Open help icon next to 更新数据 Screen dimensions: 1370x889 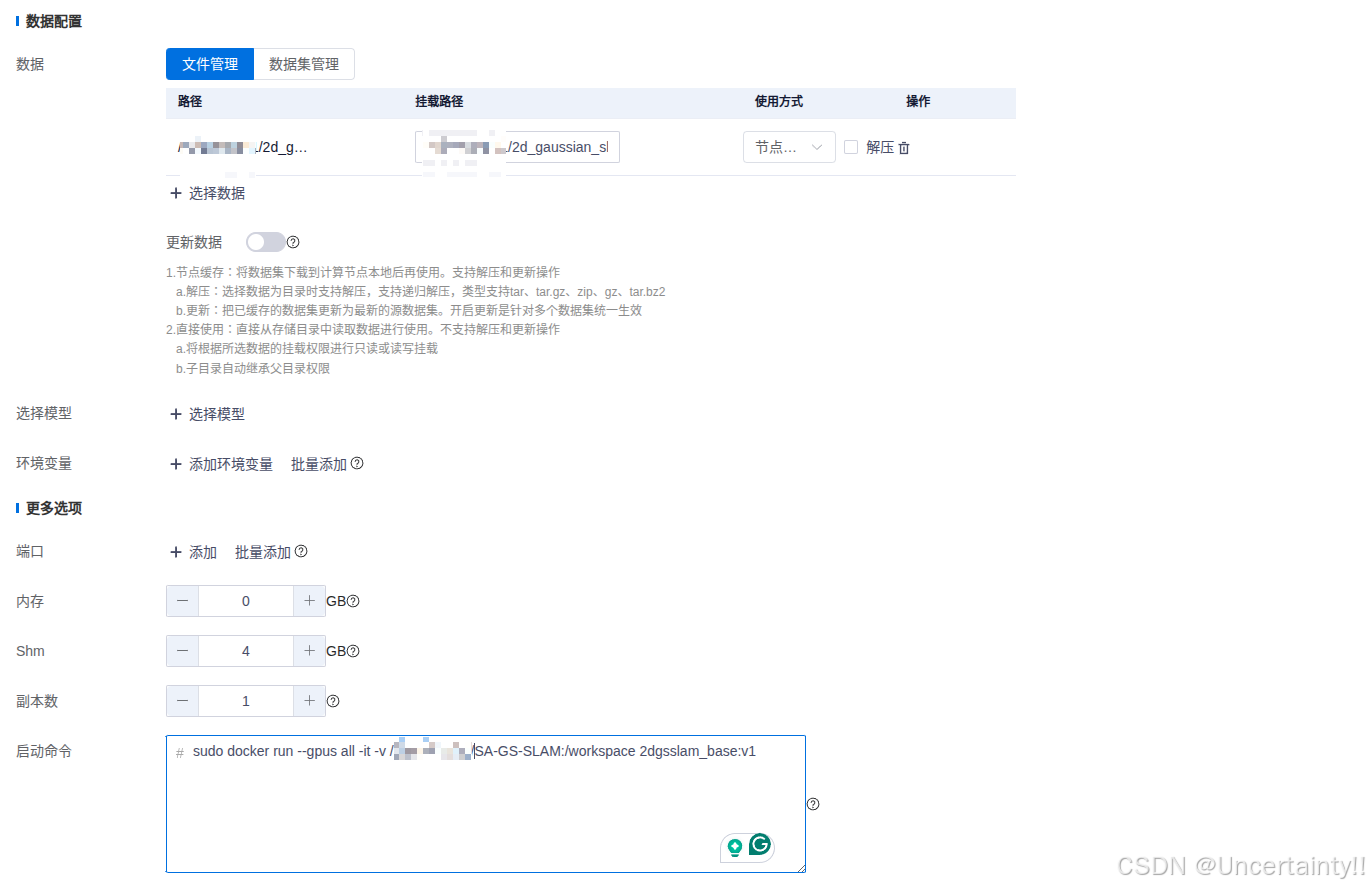tap(293, 242)
